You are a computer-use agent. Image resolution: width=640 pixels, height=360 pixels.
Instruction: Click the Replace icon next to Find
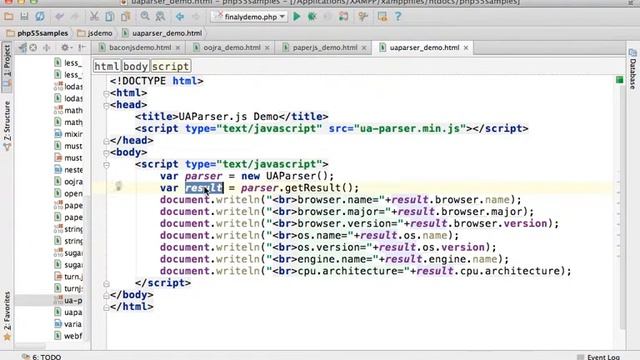[160, 17]
